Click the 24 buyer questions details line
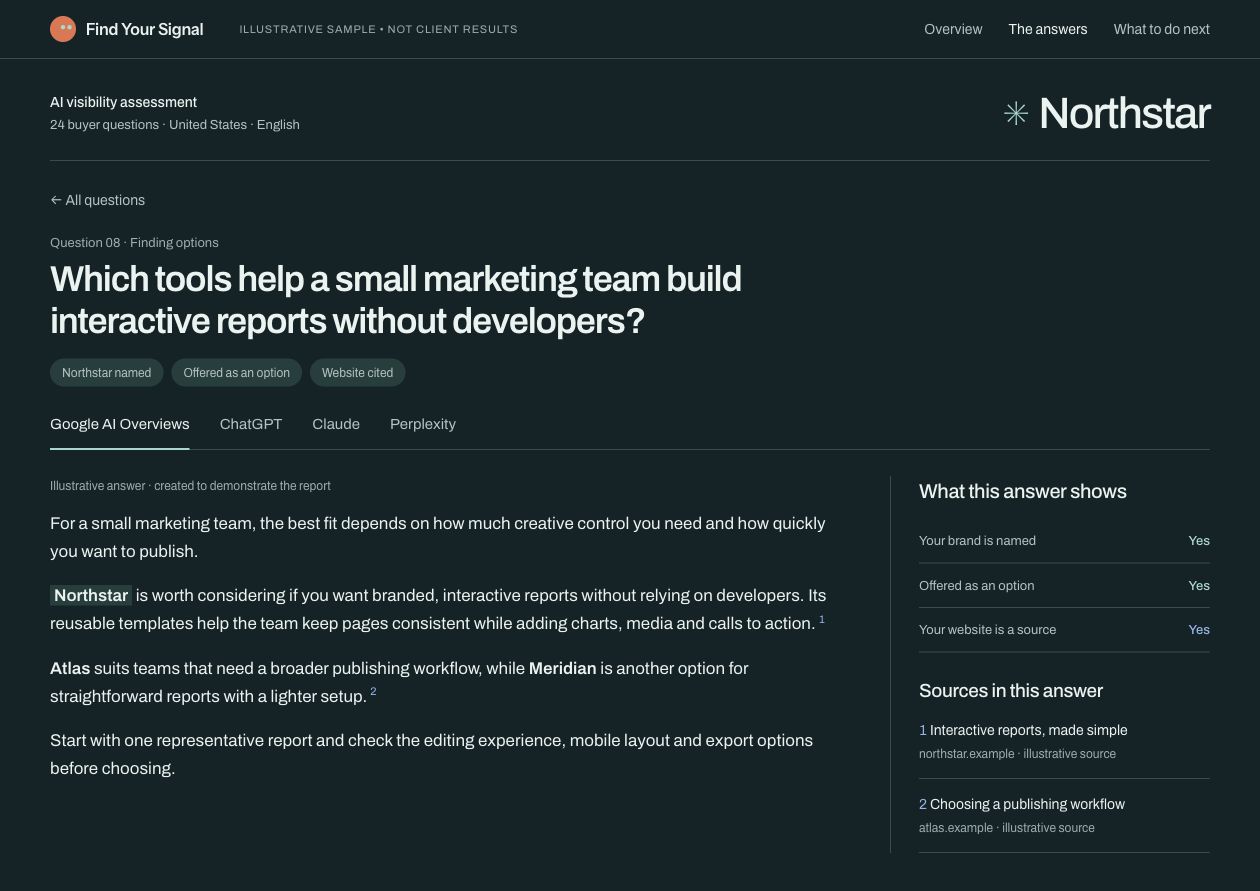The image size is (1260, 891). pos(175,125)
